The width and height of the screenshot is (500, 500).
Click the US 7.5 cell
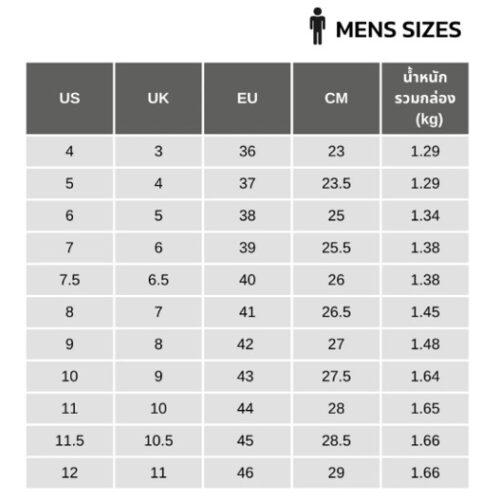(70, 280)
